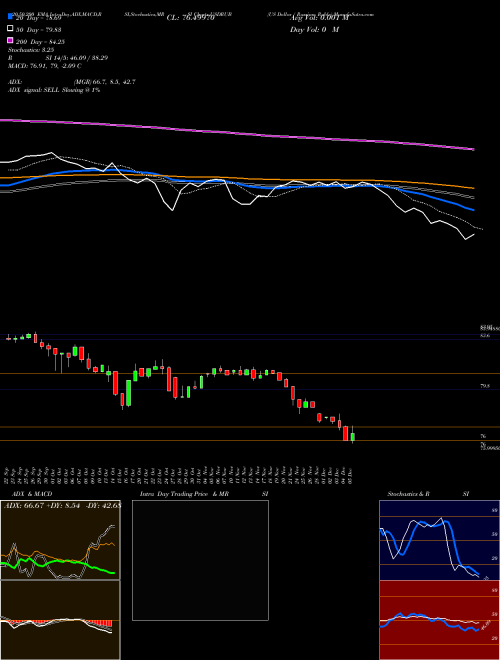Click the 'Avg Vol: 0.001 M' label
Viewport: 500px width, 660px height.
(319, 18)
